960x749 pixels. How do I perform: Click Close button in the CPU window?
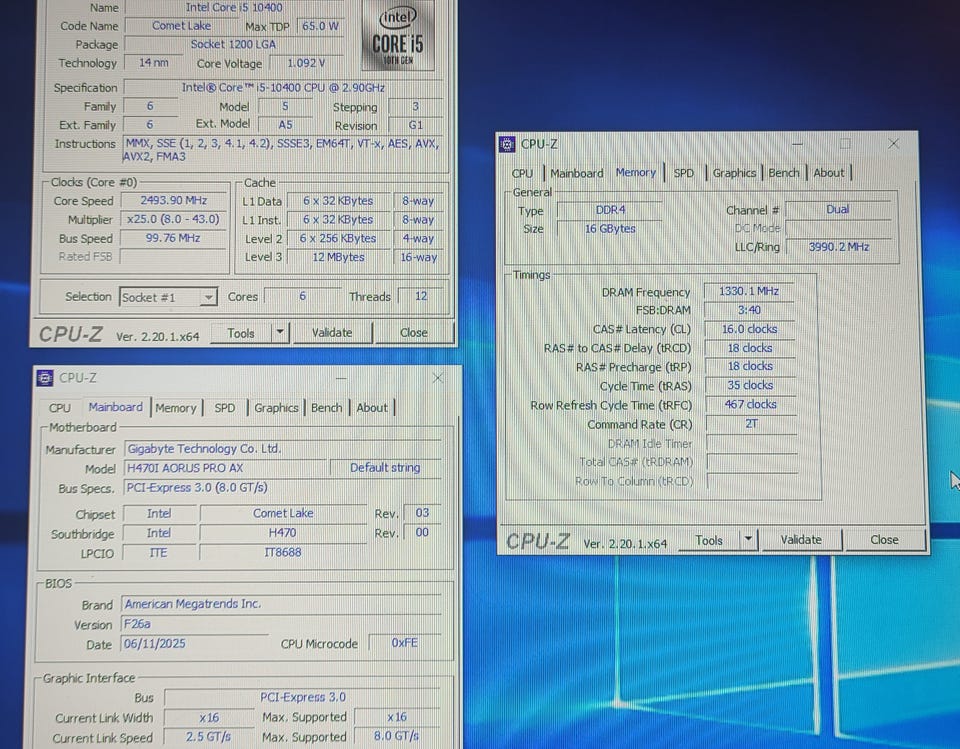pos(414,333)
